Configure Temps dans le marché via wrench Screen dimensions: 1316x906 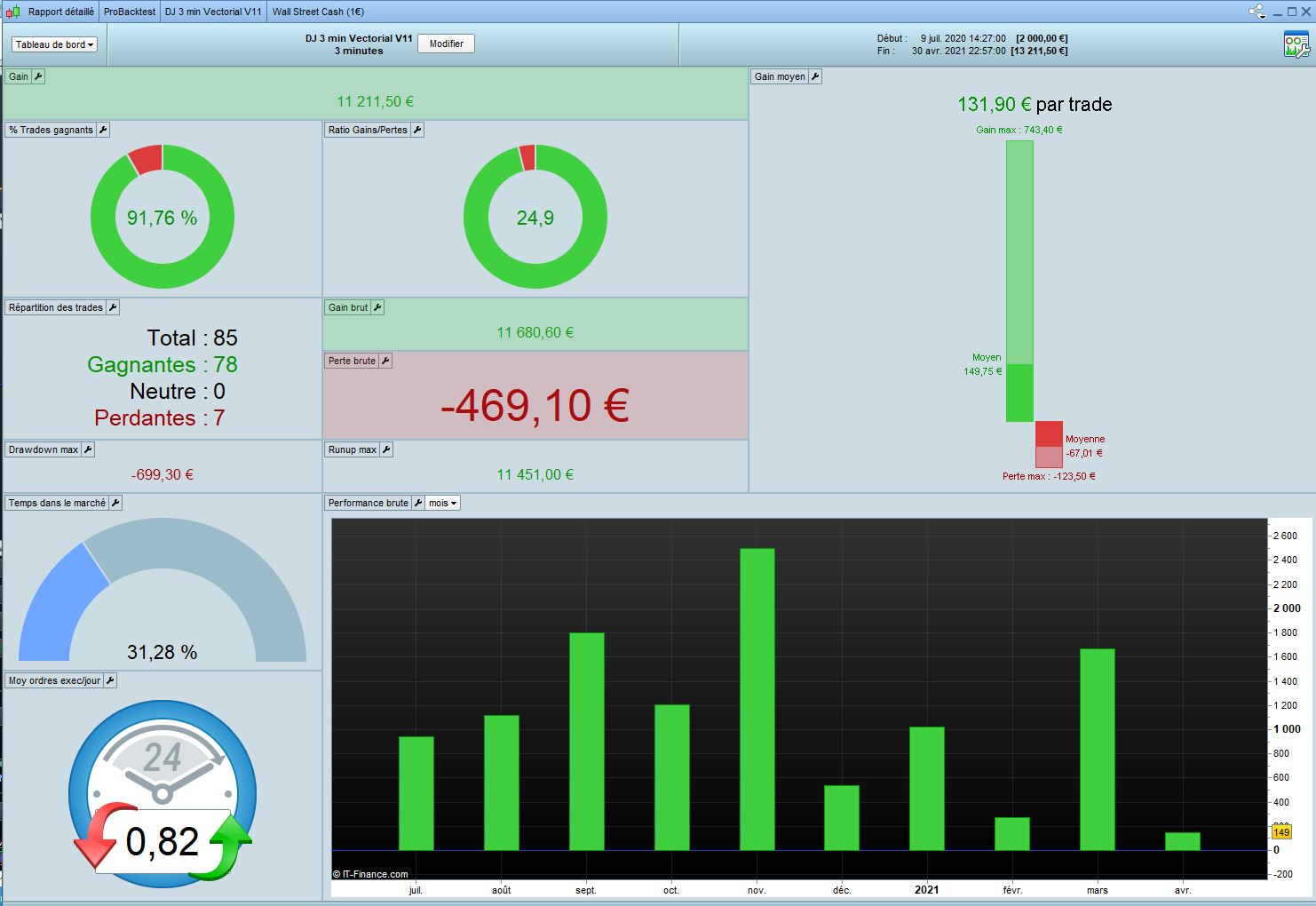pos(115,503)
